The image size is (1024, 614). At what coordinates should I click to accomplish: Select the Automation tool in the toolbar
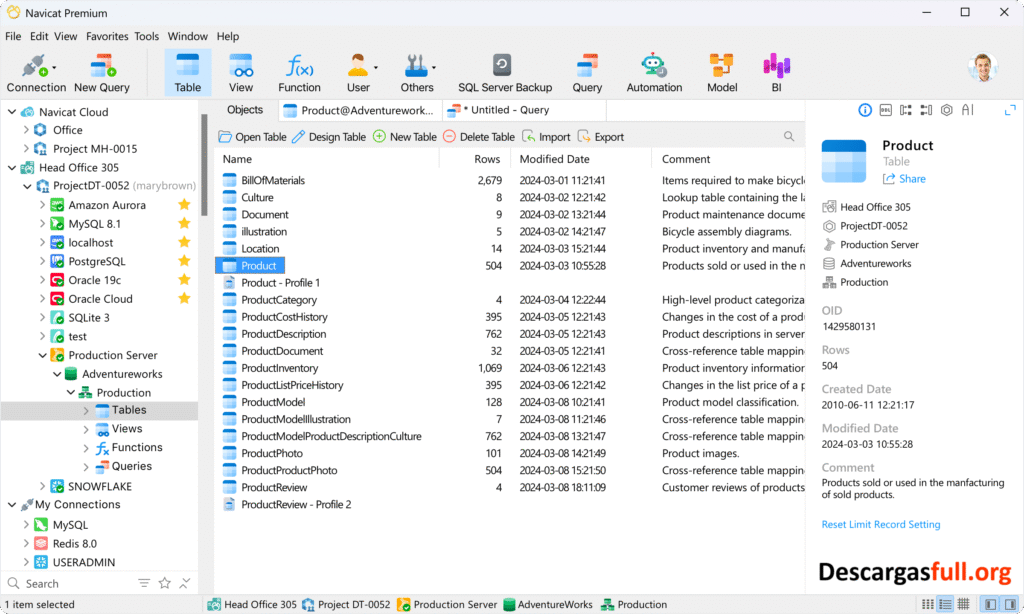click(x=654, y=70)
